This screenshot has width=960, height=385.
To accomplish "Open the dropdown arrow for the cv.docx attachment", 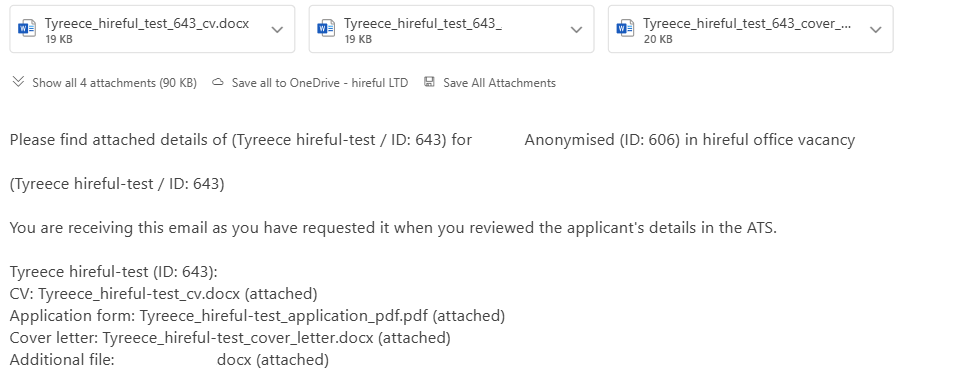I will [277, 29].
